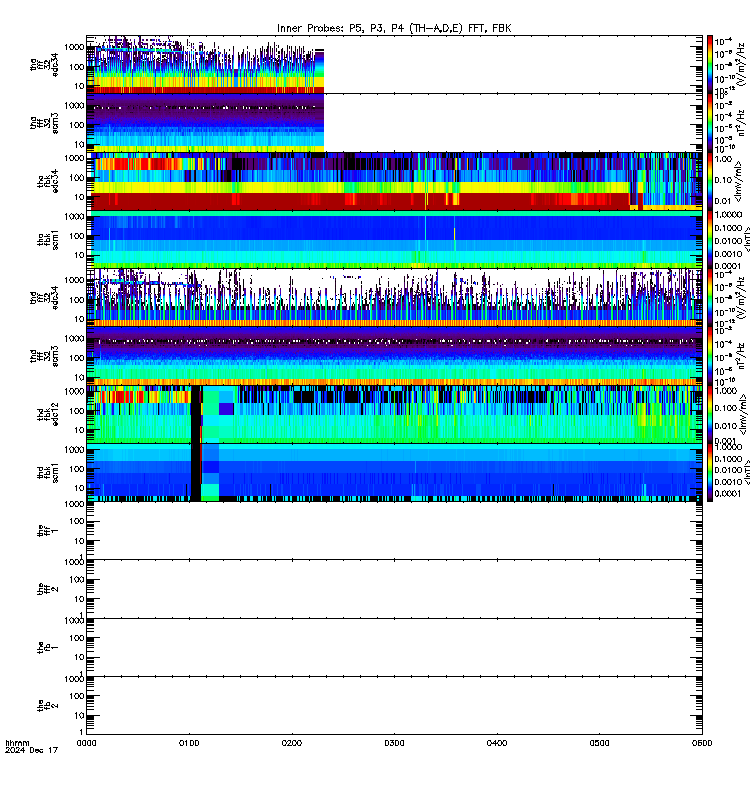Screen dimensions: 750x800
Task: Select the tha fbk edc34 axis label
Action: [x=48, y=182]
